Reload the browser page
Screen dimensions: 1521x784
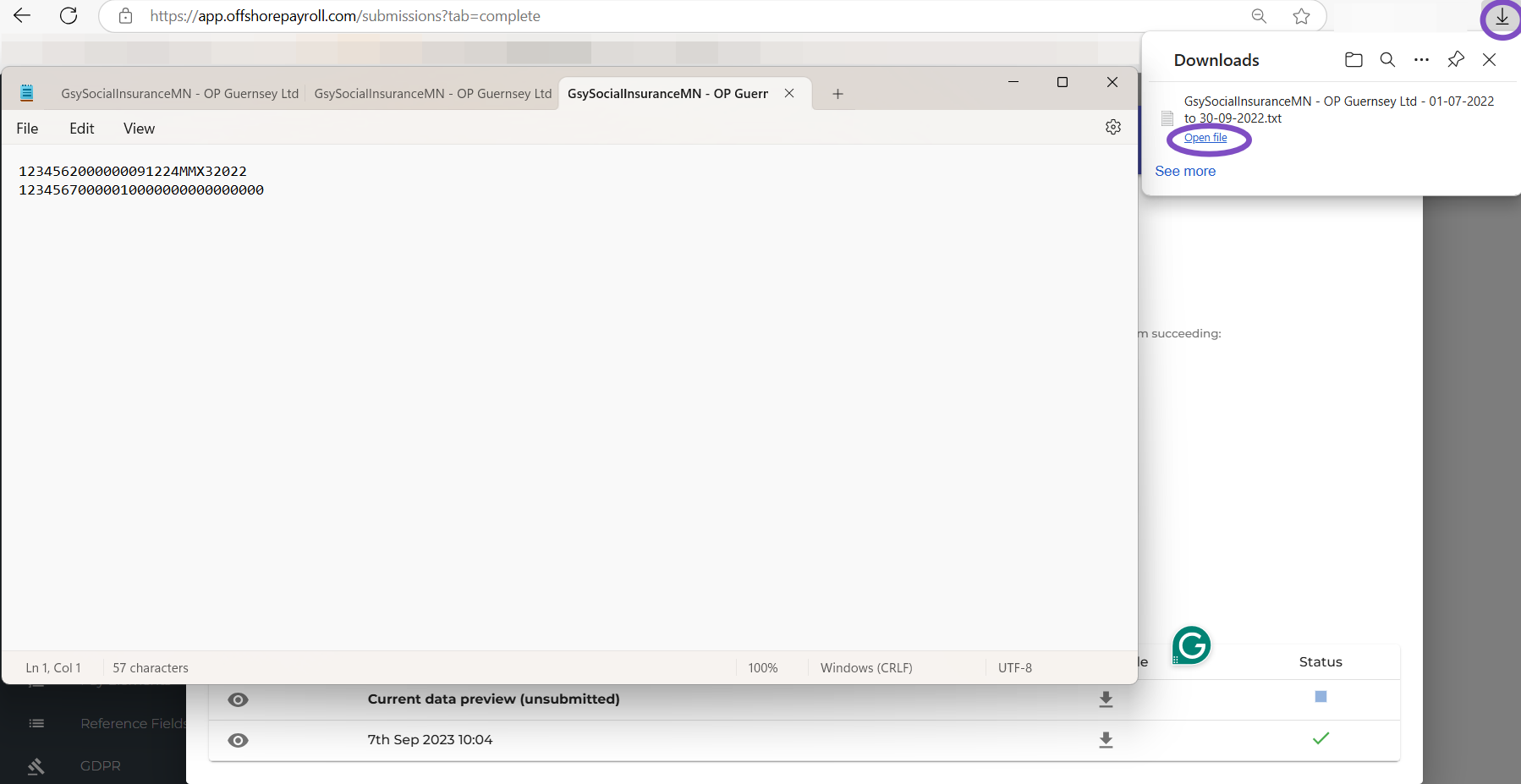pyautogui.click(x=69, y=15)
